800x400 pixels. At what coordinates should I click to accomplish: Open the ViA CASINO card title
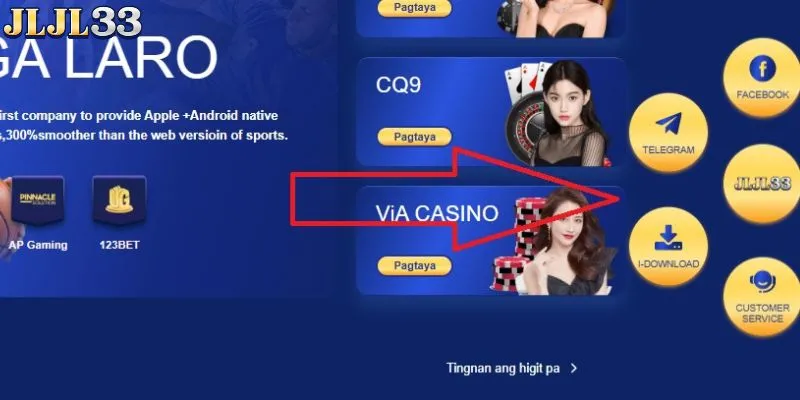point(437,213)
